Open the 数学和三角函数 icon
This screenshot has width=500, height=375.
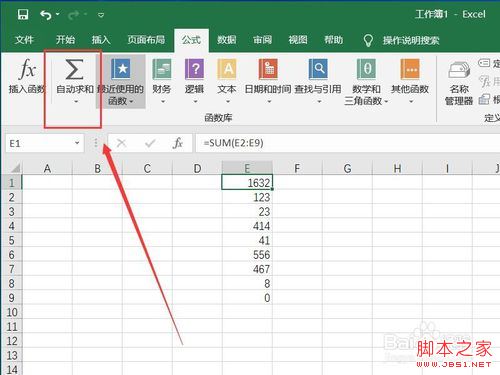[366, 69]
